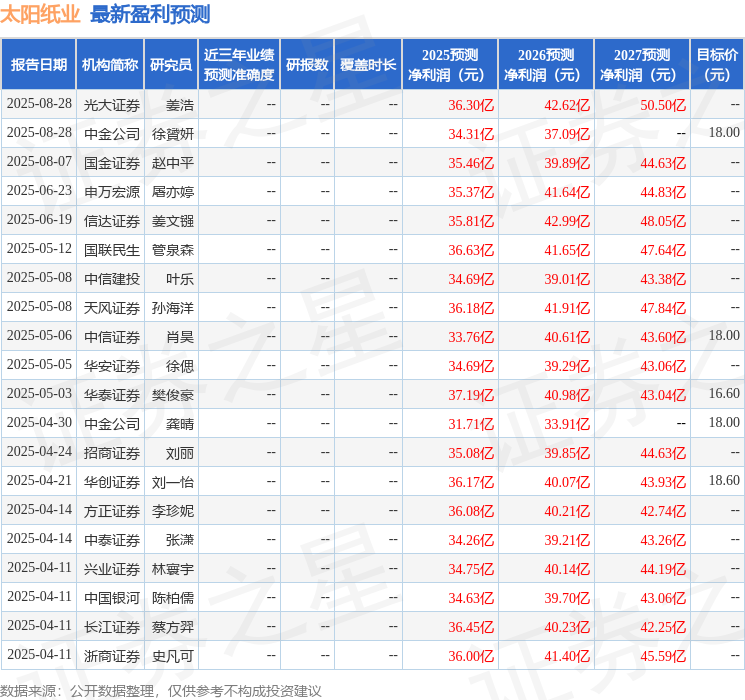Click the 最新盈利预测 heading
The image size is (745, 700).
coord(150,15)
